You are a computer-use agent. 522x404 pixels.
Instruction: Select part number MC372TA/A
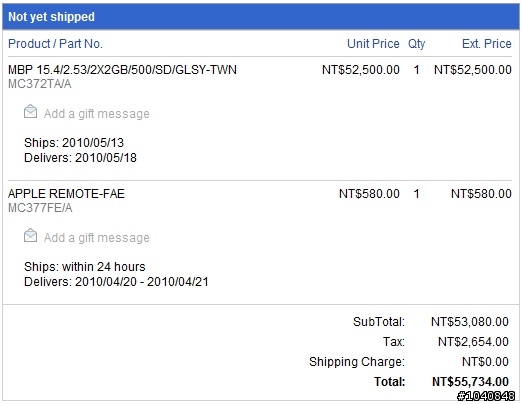click(x=40, y=84)
